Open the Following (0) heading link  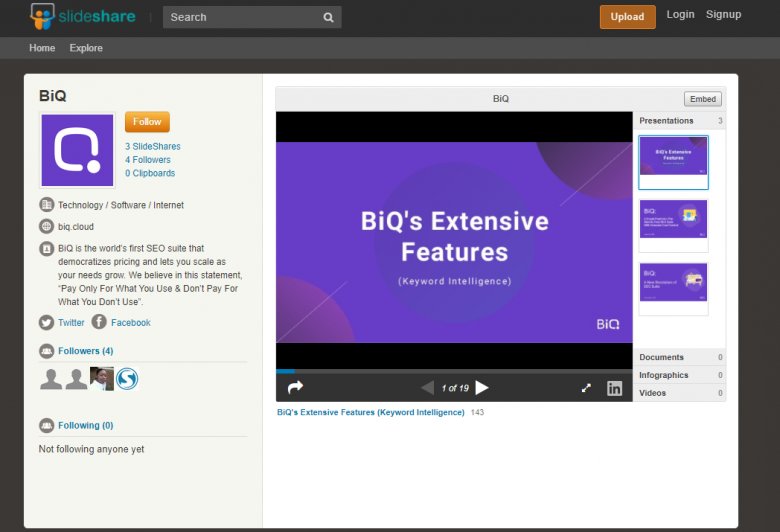click(86, 426)
